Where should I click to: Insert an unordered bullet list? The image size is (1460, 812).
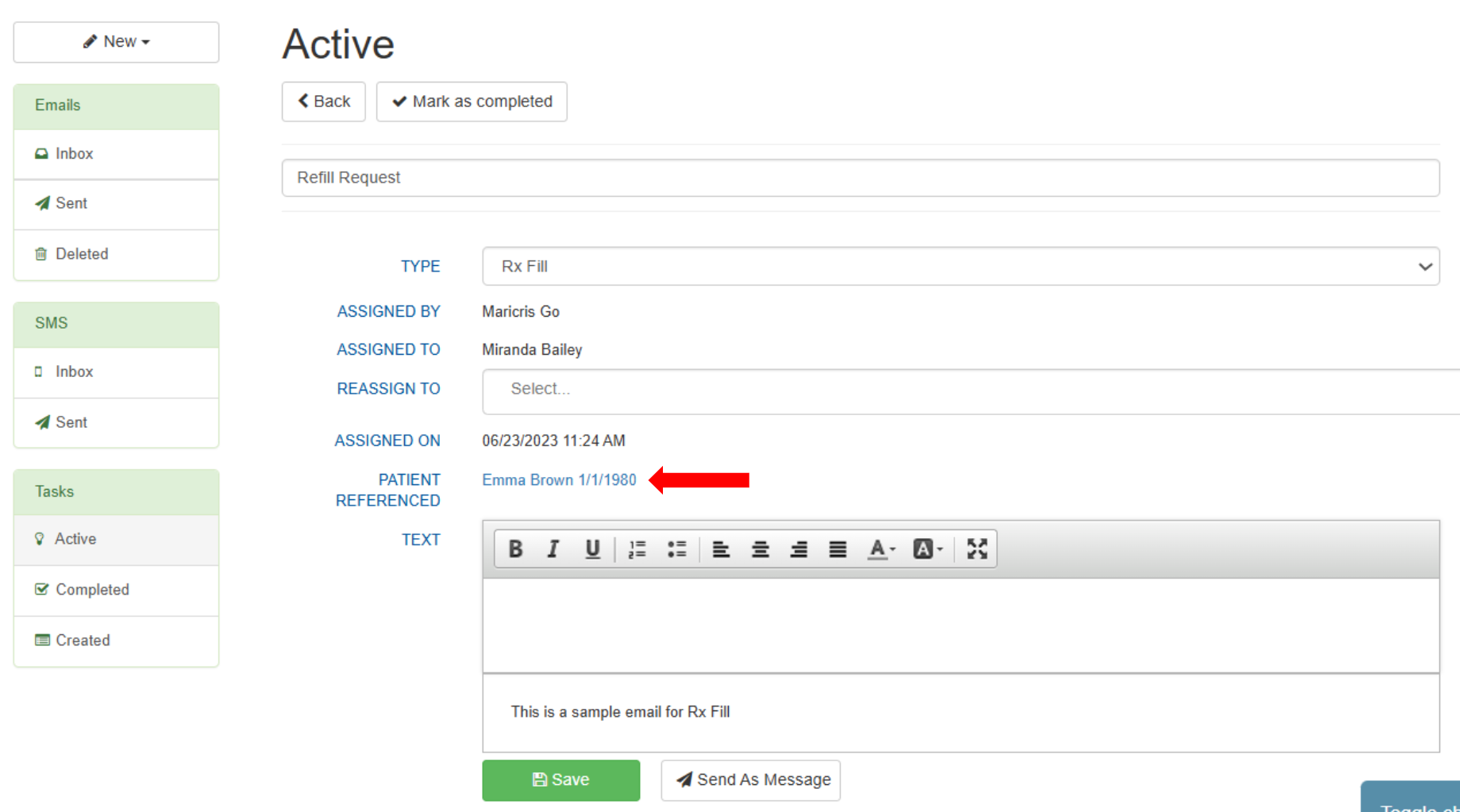[676, 548]
